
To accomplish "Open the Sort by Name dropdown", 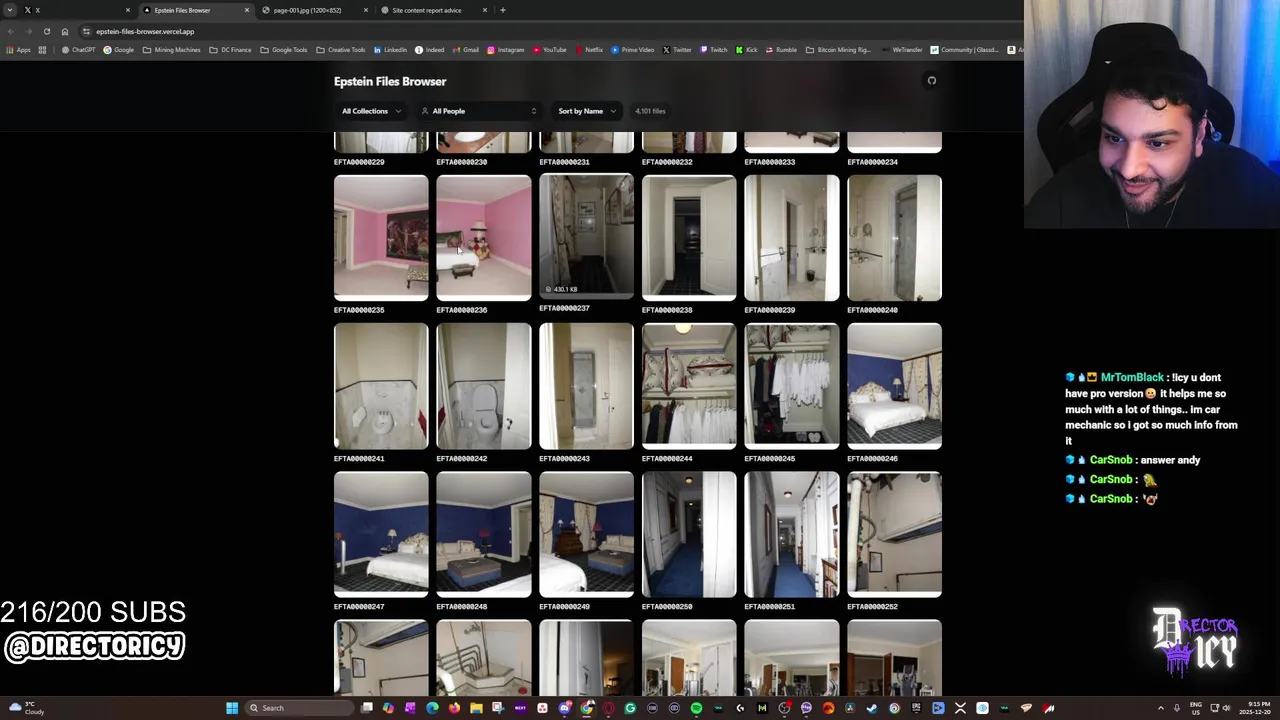I will pyautogui.click(x=587, y=111).
